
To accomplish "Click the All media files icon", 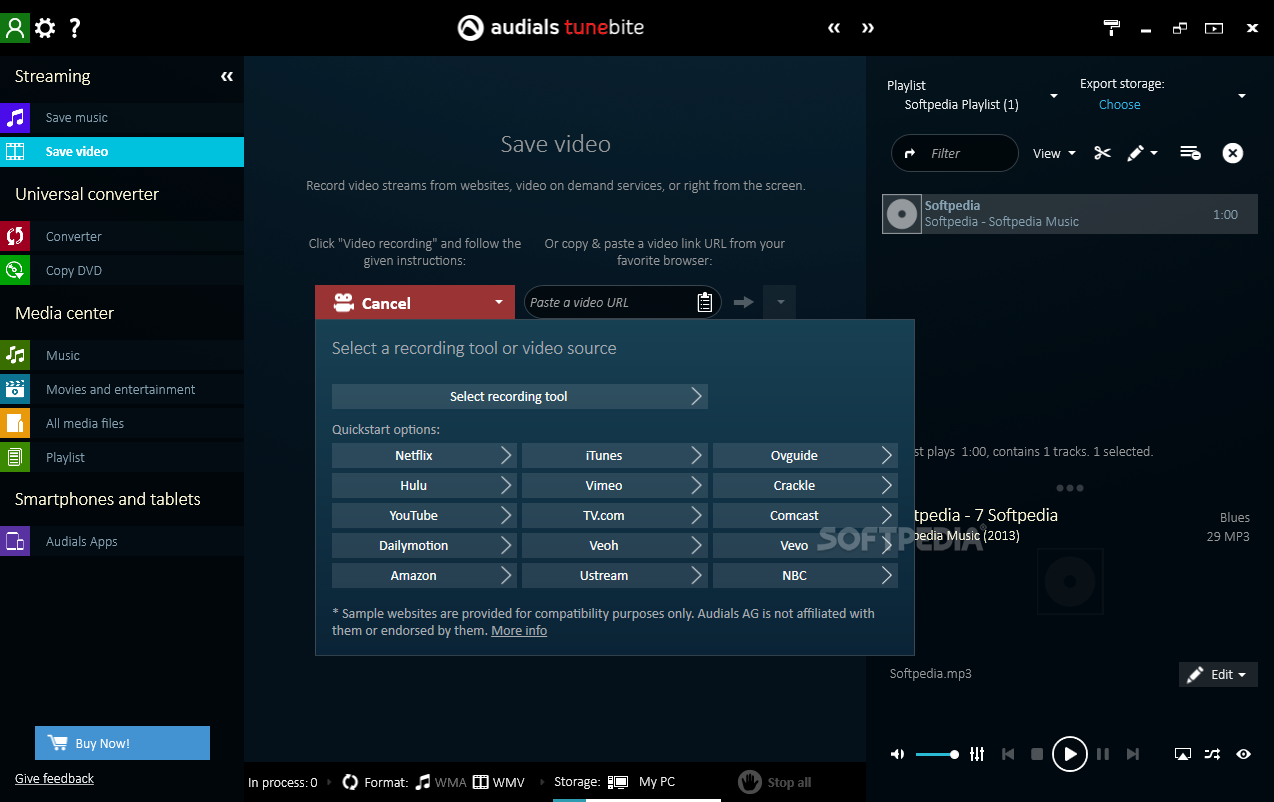I will pos(15,423).
